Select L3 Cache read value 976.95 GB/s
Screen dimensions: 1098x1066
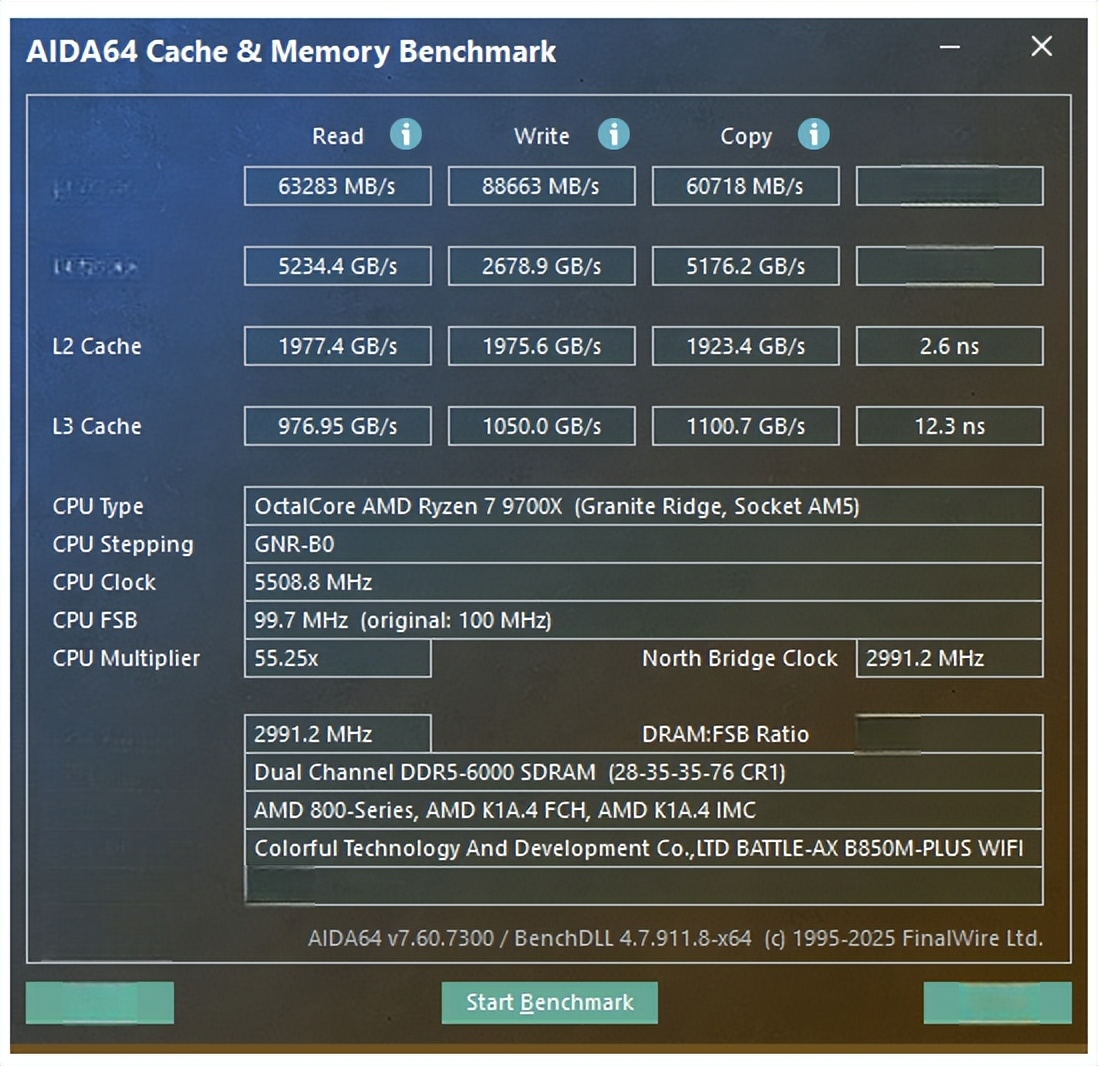coord(338,426)
